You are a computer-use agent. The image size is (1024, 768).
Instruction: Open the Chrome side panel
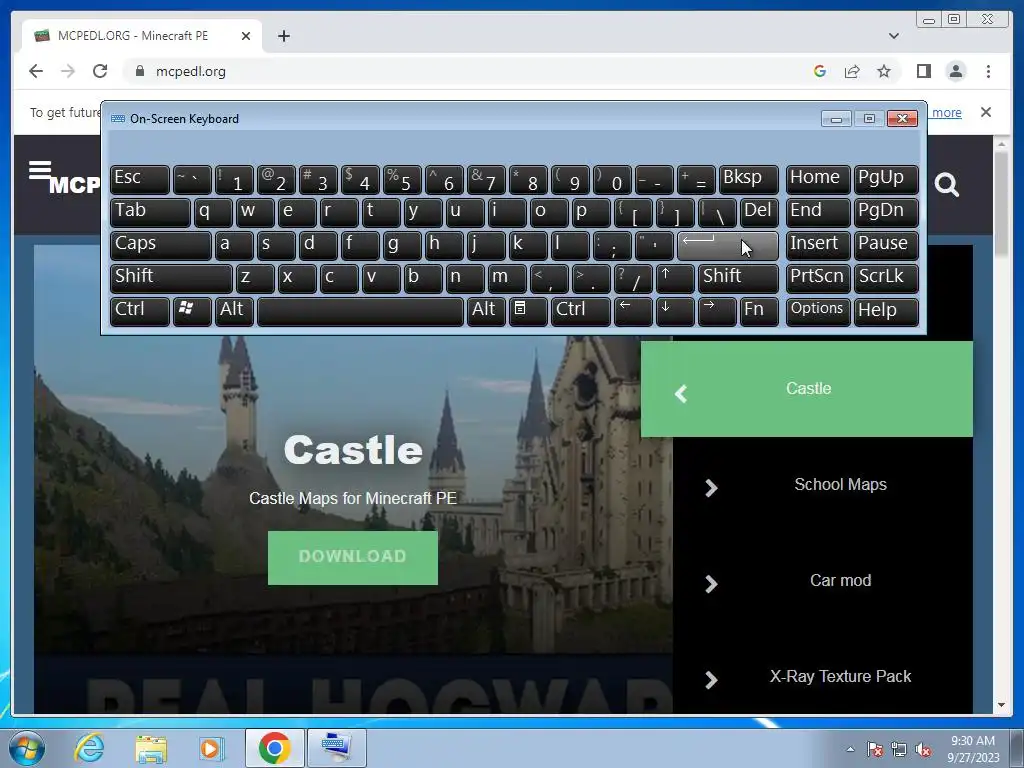tap(923, 71)
